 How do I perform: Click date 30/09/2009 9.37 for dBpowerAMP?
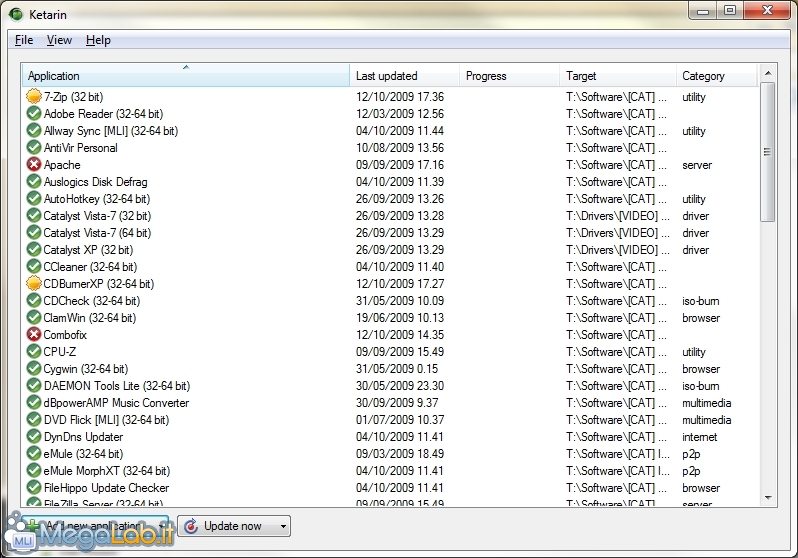click(x=397, y=403)
